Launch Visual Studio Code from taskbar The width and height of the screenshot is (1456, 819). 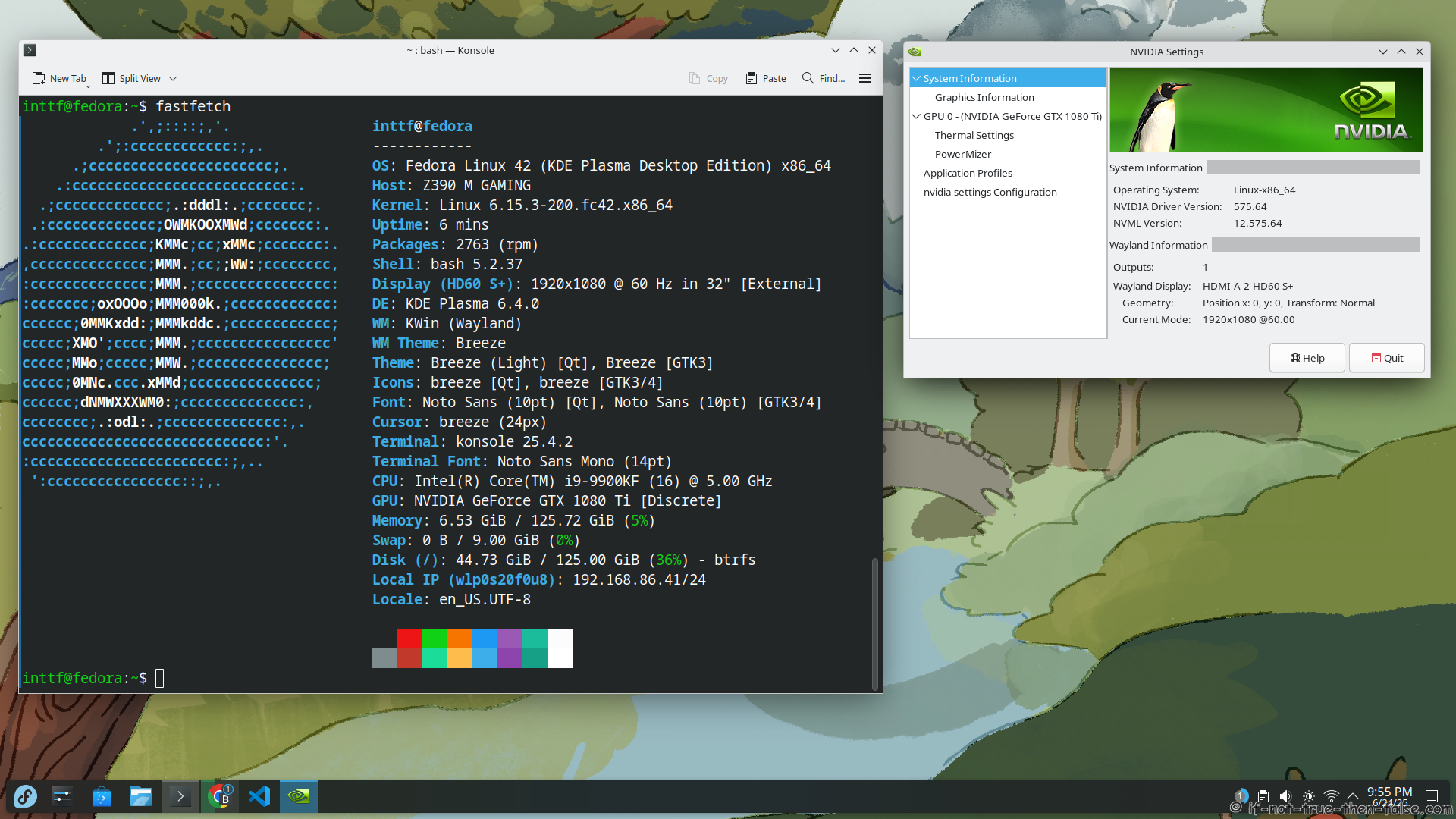pos(259,796)
